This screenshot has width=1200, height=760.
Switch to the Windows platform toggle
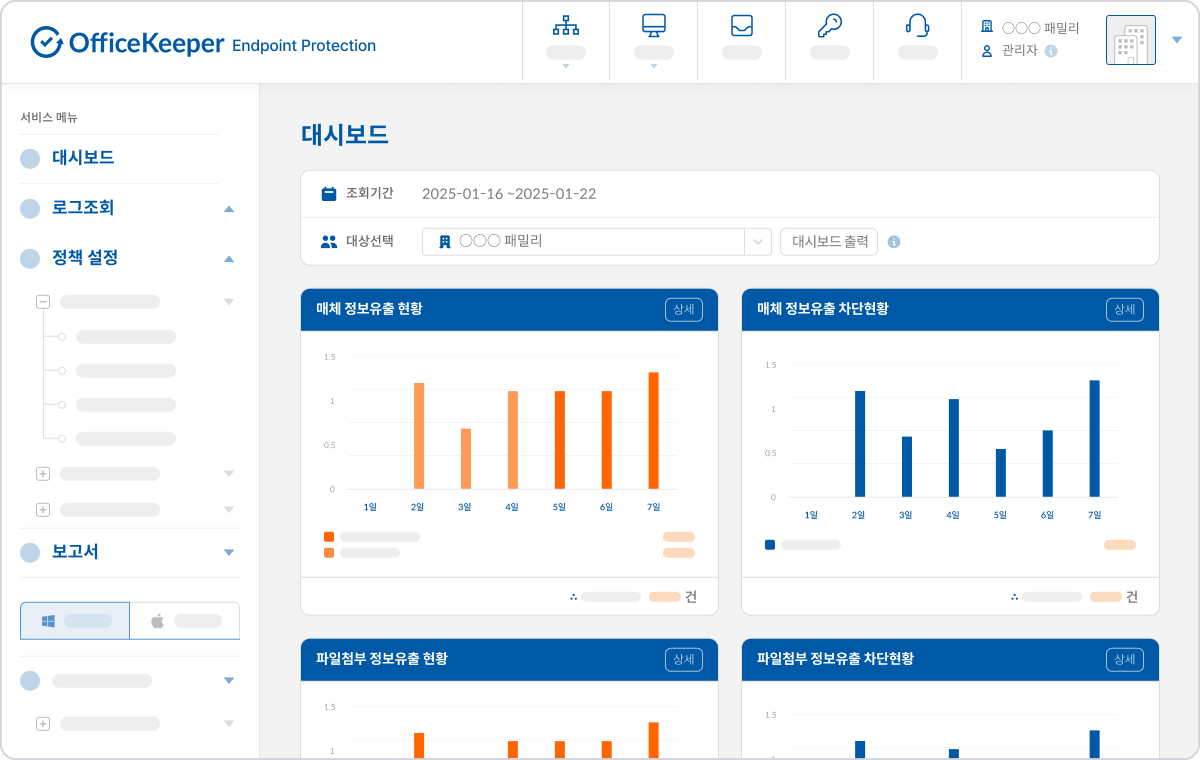pos(75,621)
